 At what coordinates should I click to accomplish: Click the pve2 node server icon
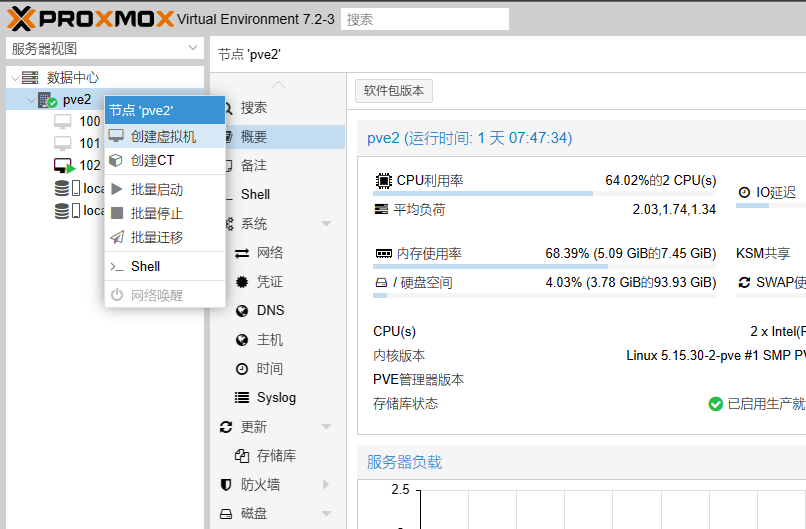pyautogui.click(x=47, y=100)
